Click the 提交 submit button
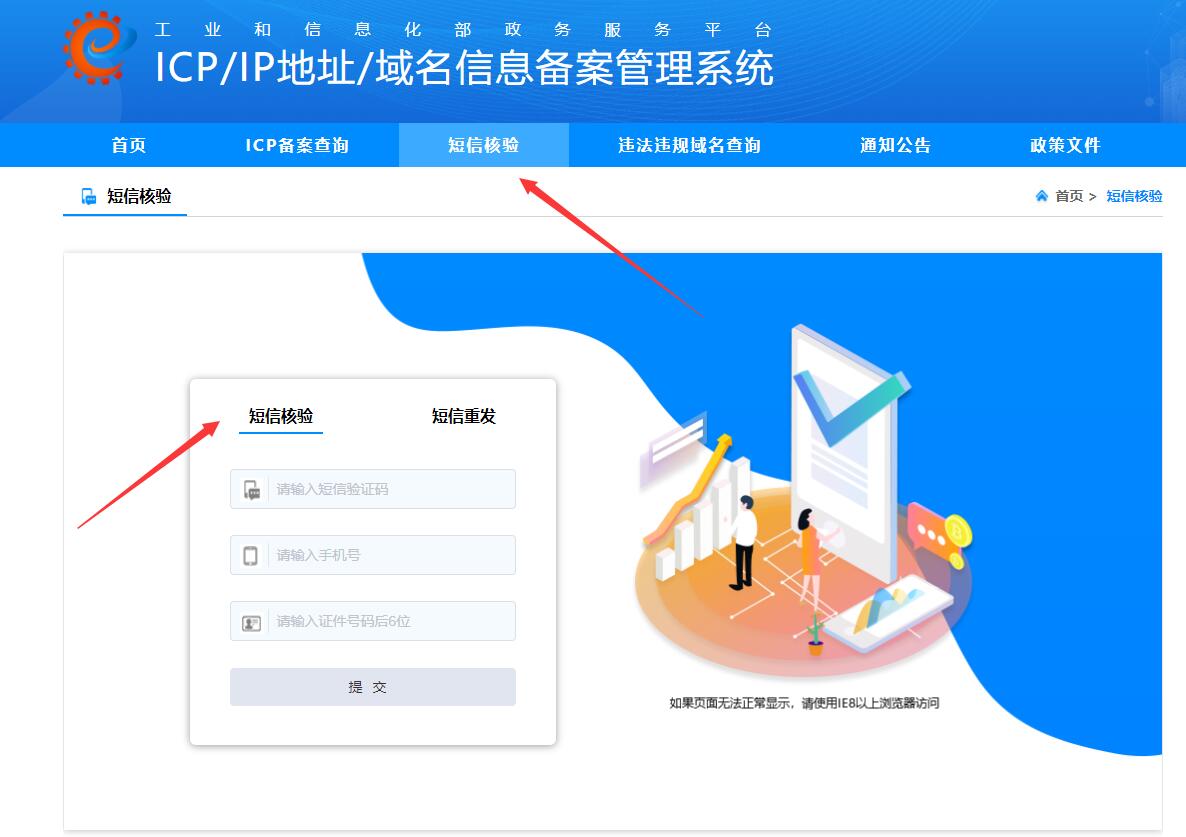Image resolution: width=1186 pixels, height=837 pixels. click(373, 687)
